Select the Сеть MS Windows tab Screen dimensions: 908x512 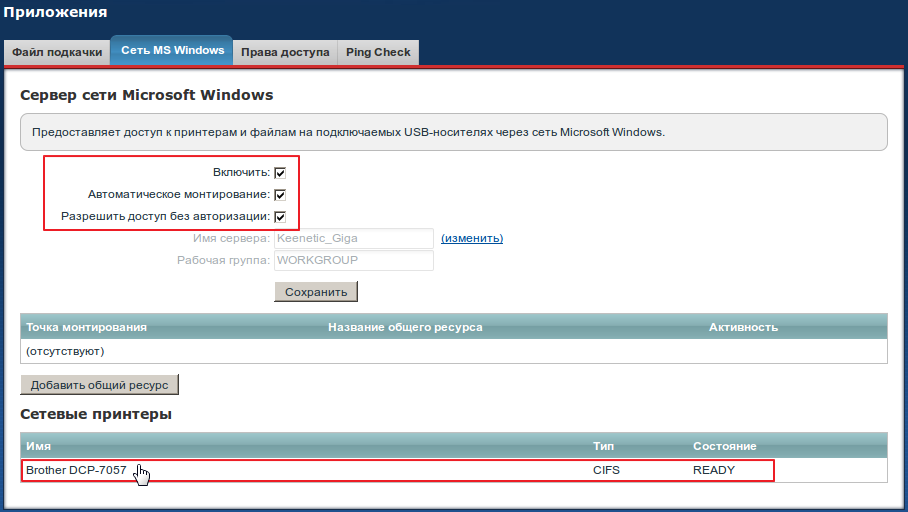click(x=172, y=51)
